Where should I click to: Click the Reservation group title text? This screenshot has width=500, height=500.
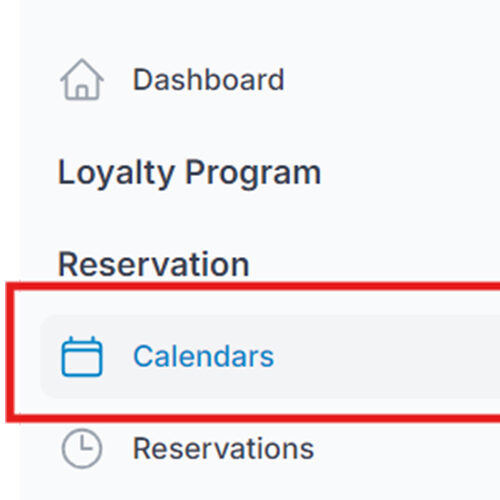153,265
